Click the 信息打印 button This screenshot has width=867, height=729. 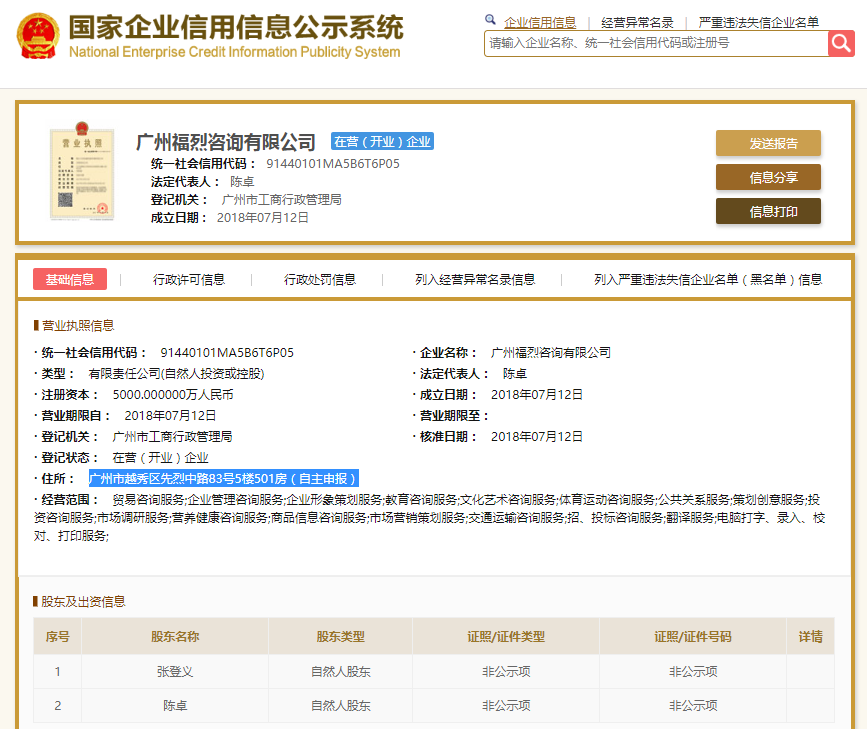[768, 211]
